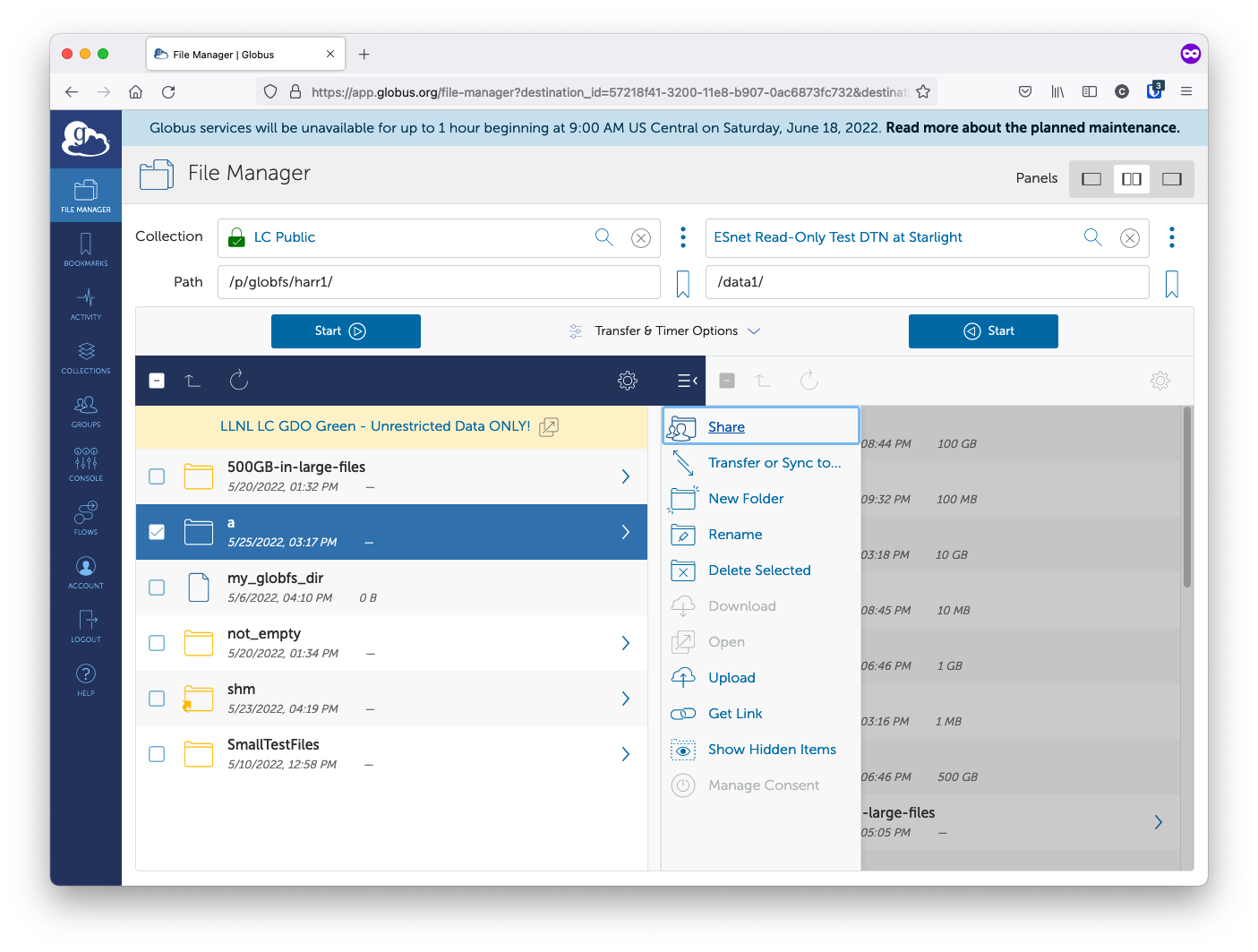Bookmark this page with the star icon
Image resolution: width=1258 pixels, height=952 pixels.
(x=923, y=91)
